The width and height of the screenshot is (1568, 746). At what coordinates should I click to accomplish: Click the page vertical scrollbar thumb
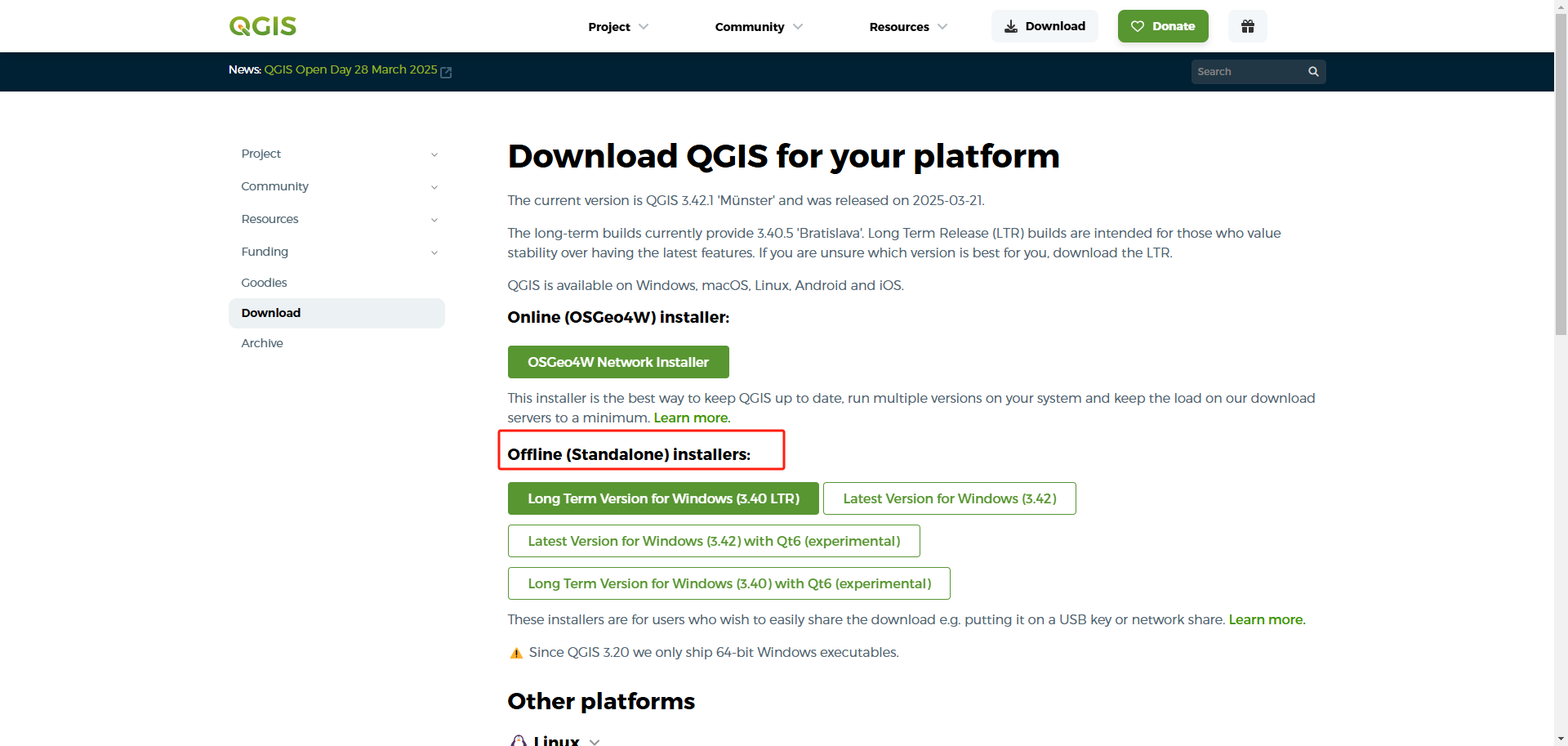[x=1561, y=173]
